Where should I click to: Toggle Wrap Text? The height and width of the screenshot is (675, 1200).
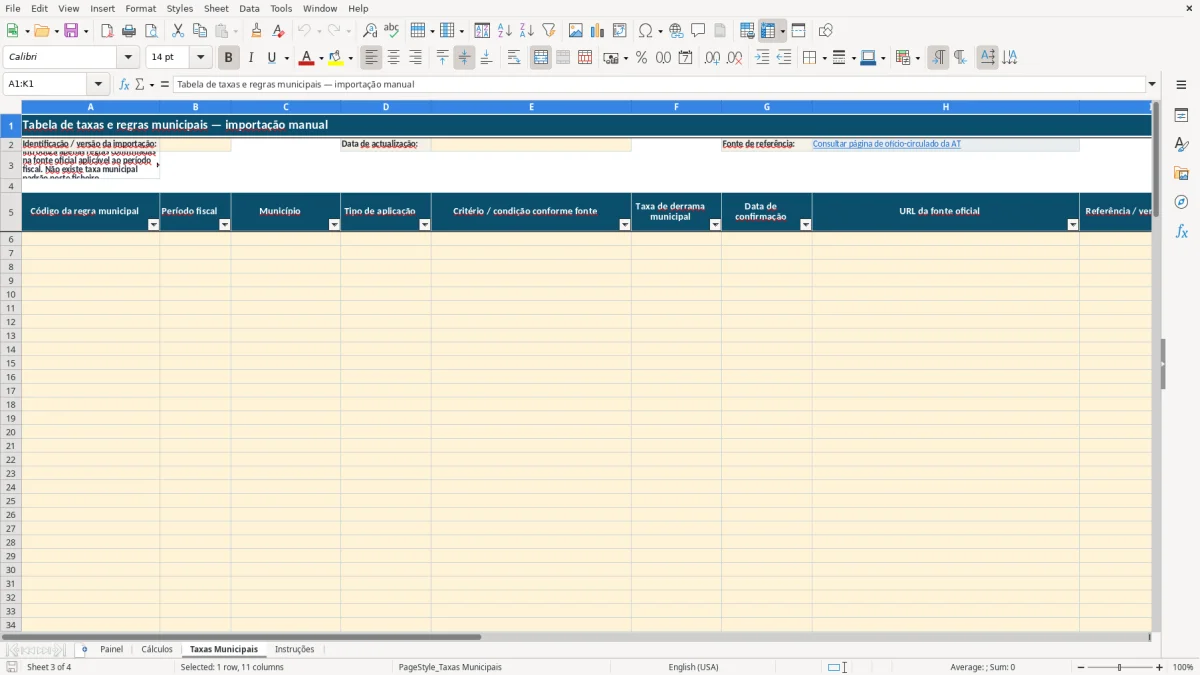point(514,58)
